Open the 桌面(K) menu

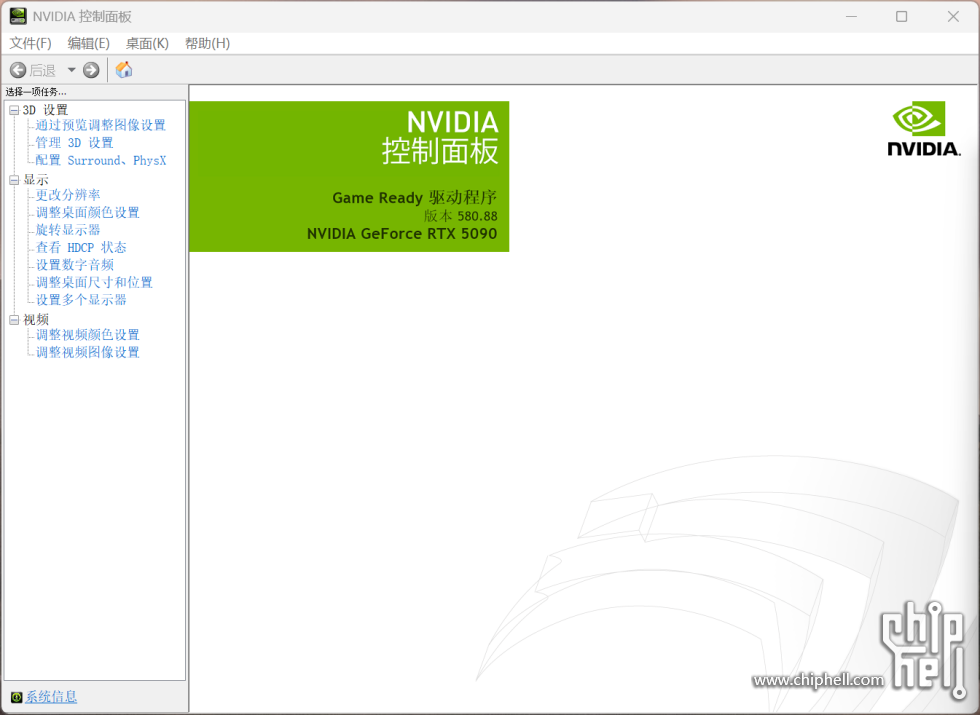pyautogui.click(x=147, y=43)
